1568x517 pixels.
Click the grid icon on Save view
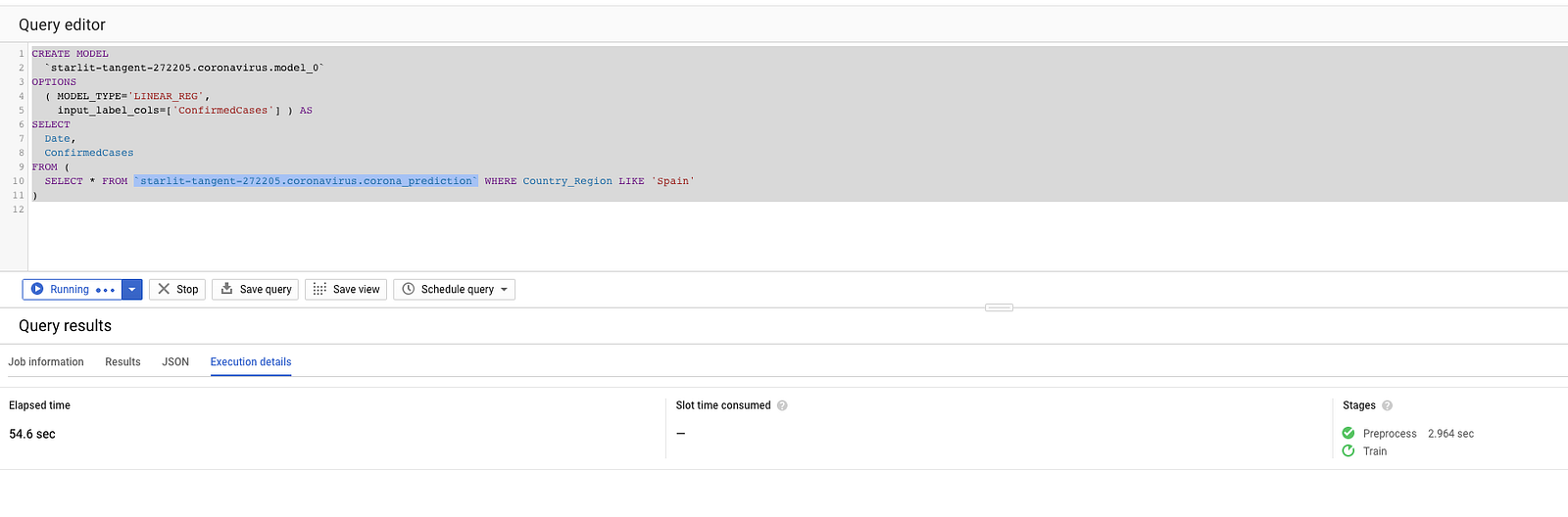pos(319,289)
